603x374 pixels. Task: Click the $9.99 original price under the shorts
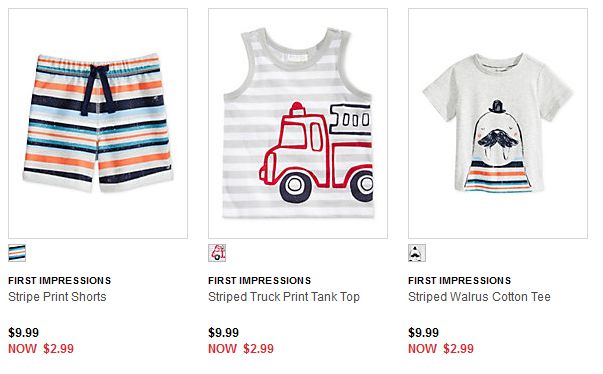(23, 332)
